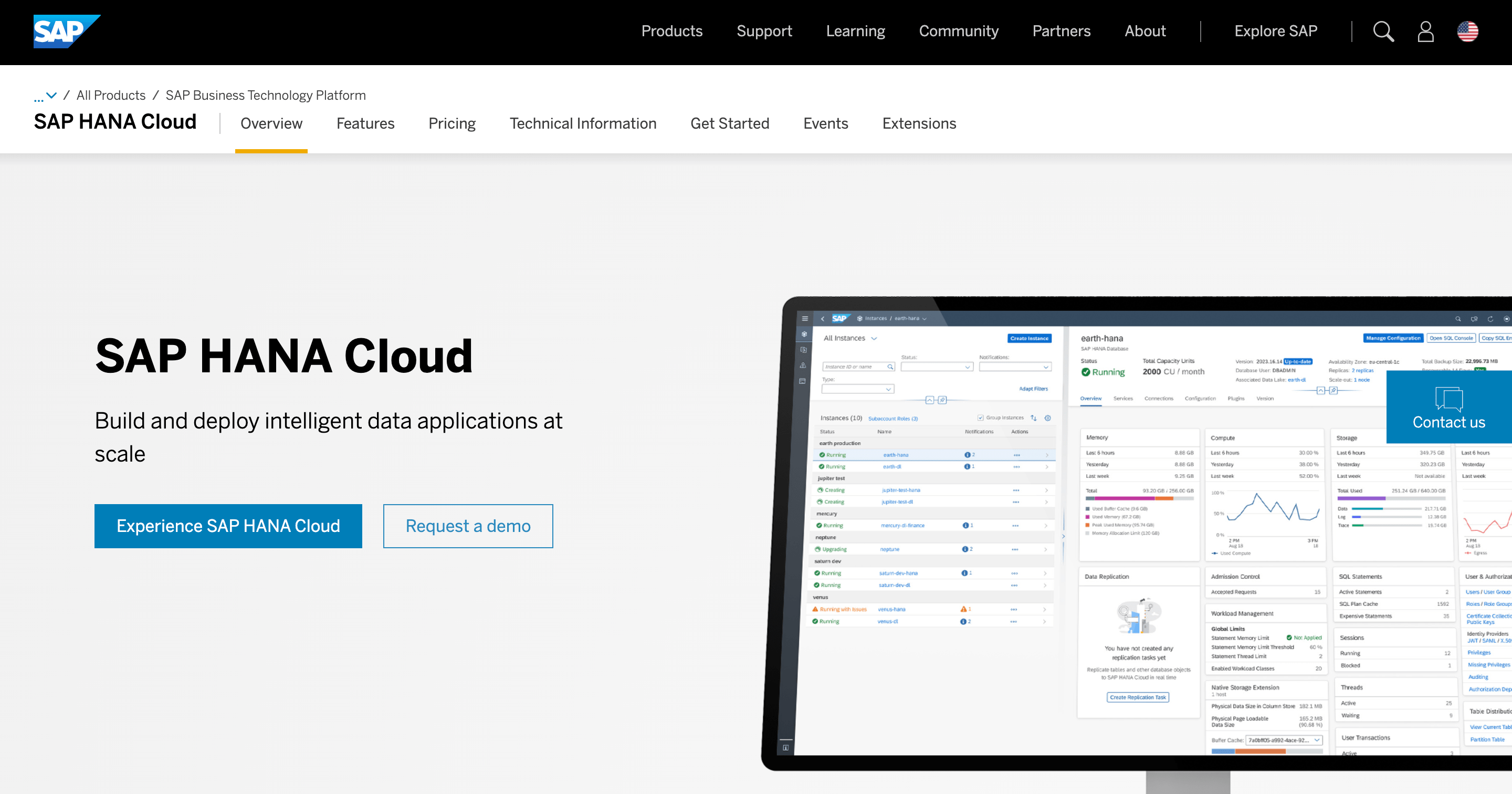Image resolution: width=1512 pixels, height=794 pixels.
Task: Go to SAP Business Technology Platform breadcrumb
Action: click(x=265, y=95)
